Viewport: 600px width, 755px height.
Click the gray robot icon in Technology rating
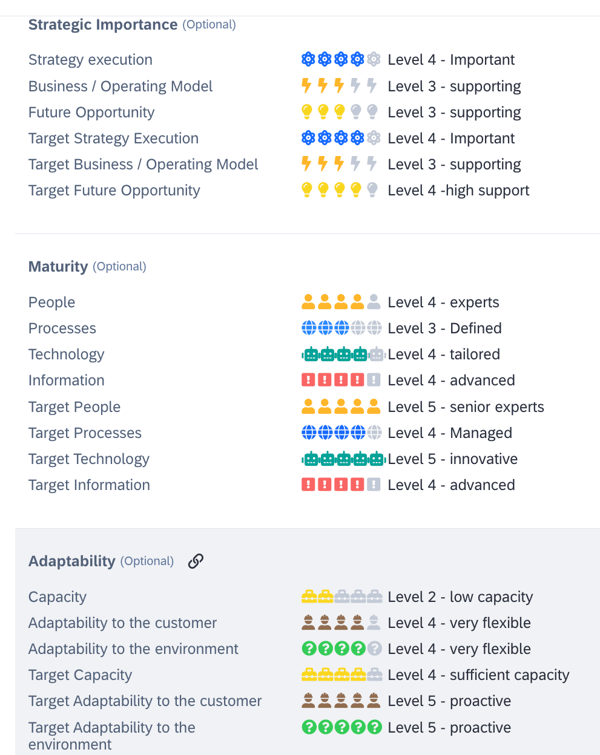[x=376, y=354]
